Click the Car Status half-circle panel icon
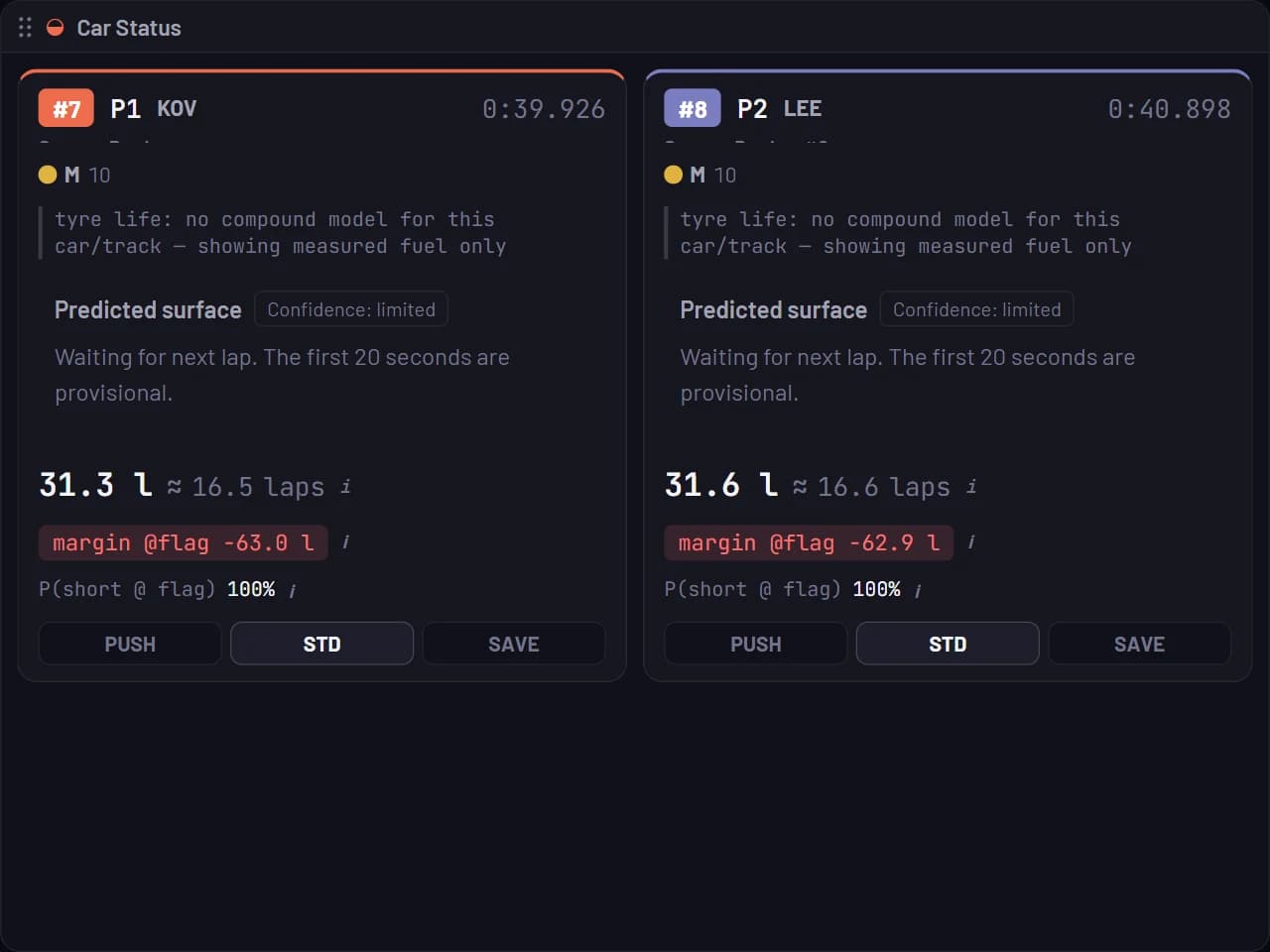The width and height of the screenshot is (1270, 952). pyautogui.click(x=56, y=28)
